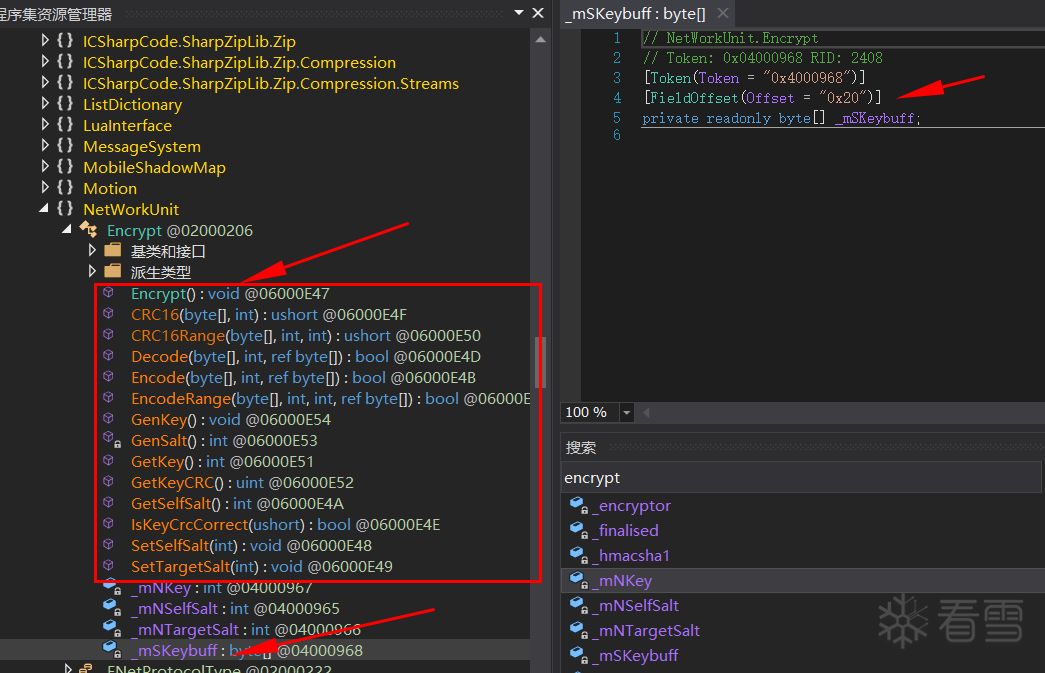1045x673 pixels.
Task: Select the _mNTargetSalt : int field row
Action: (246, 629)
